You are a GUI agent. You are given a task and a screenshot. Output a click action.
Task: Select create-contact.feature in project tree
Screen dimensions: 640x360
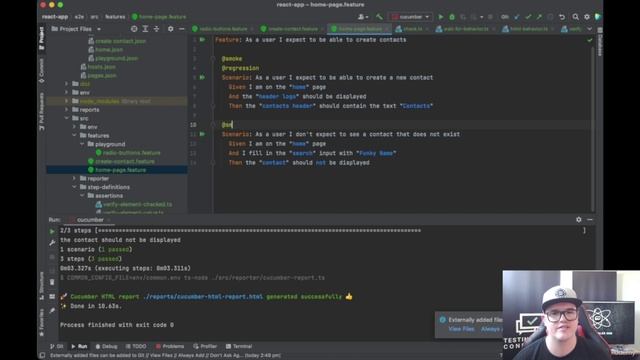coord(125,161)
